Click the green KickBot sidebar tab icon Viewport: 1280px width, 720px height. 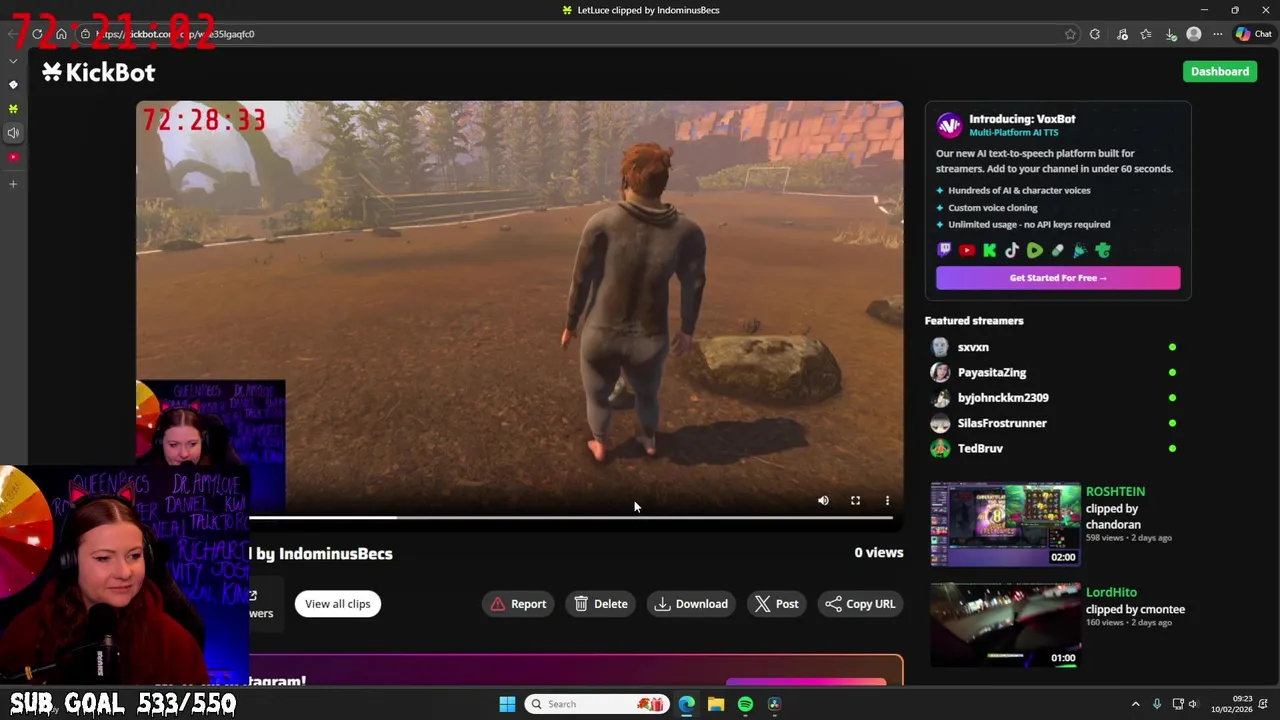click(13, 109)
